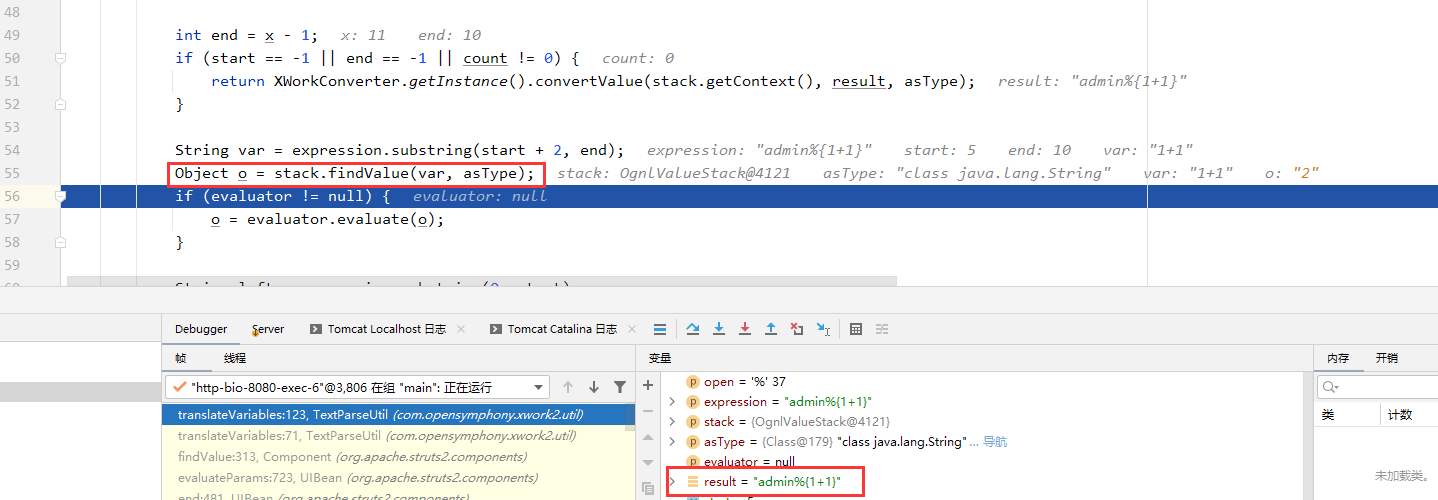This screenshot has width=1438, height=500.
Task: Click the blue Step Into icon
Action: tap(718, 329)
